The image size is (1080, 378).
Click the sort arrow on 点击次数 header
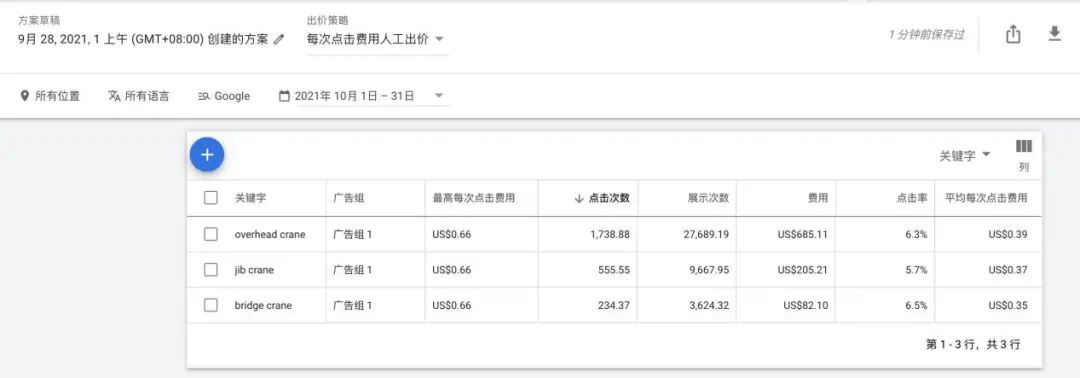(579, 198)
